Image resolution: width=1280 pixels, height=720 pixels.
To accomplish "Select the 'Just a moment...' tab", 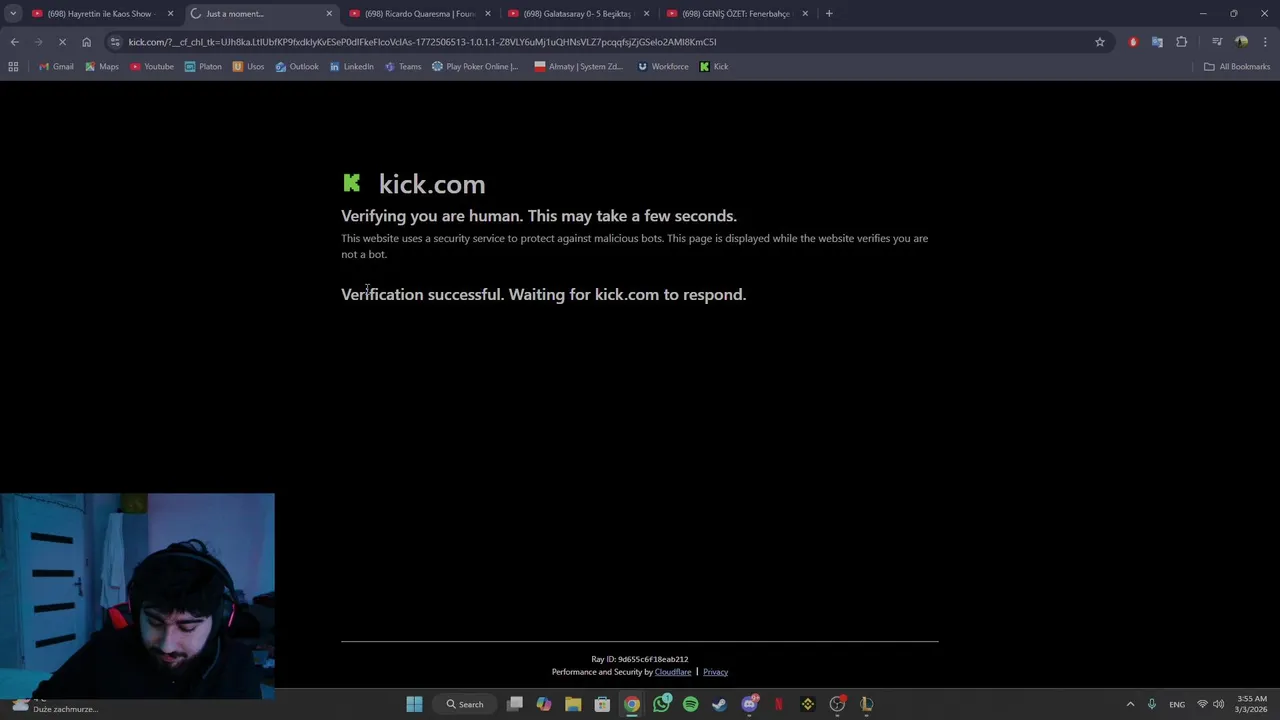I will 262,14.
